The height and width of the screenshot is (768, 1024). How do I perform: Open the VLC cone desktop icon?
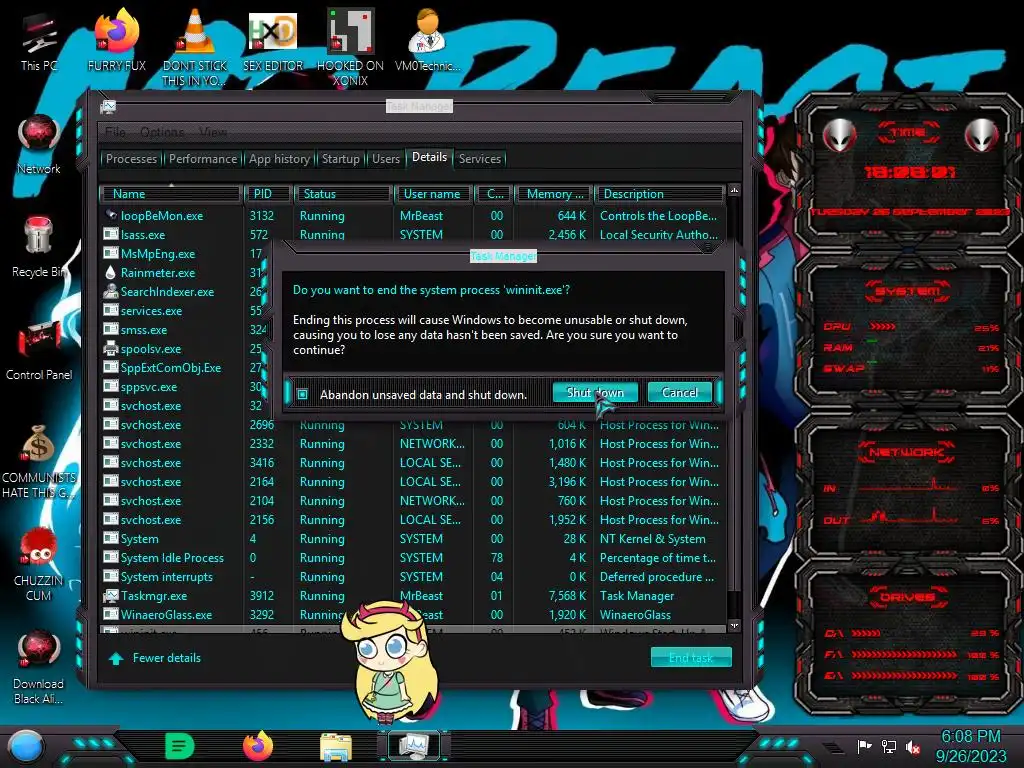pos(194,47)
